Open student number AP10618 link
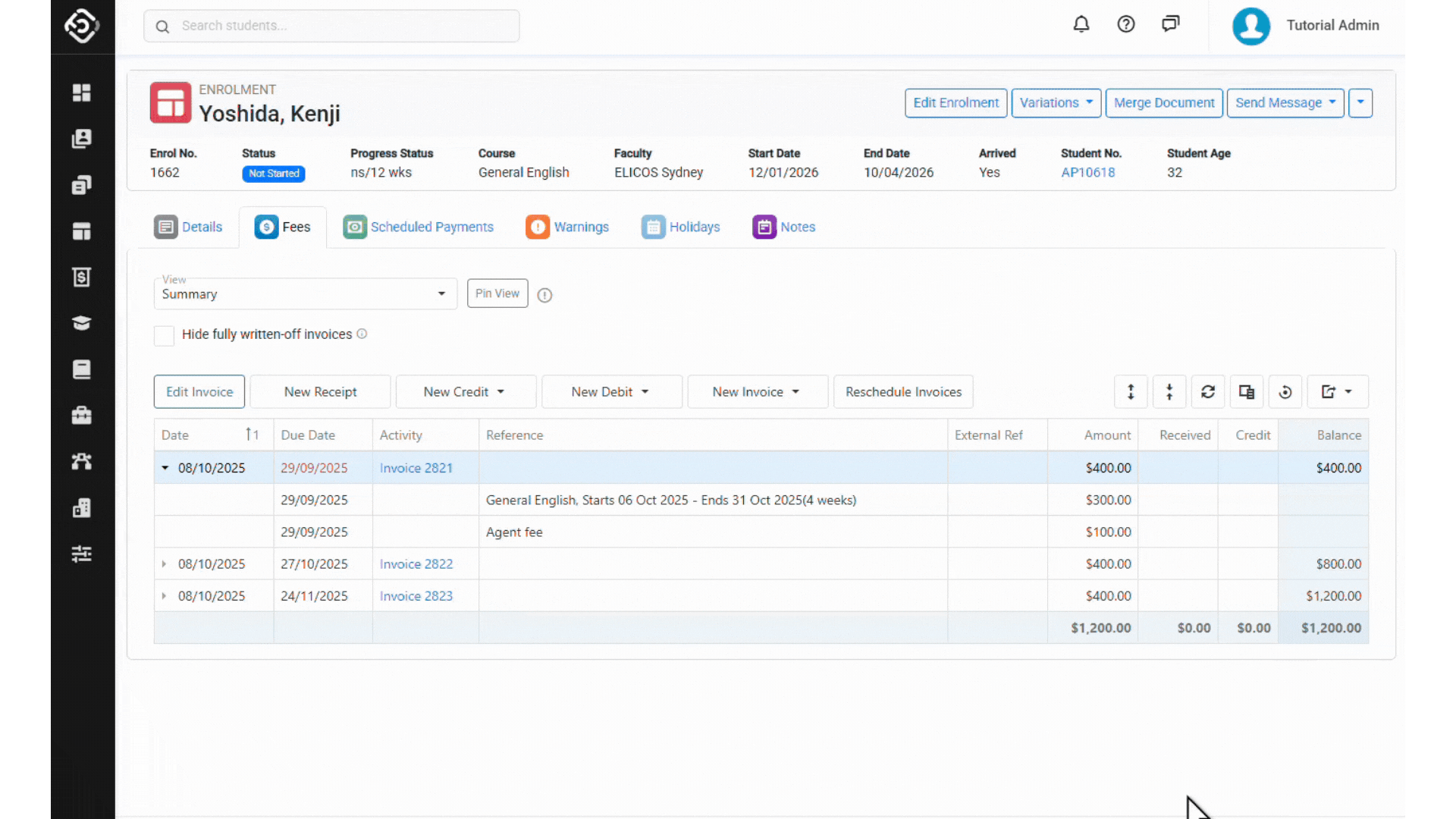Viewport: 1456px width, 819px height. [x=1087, y=172]
